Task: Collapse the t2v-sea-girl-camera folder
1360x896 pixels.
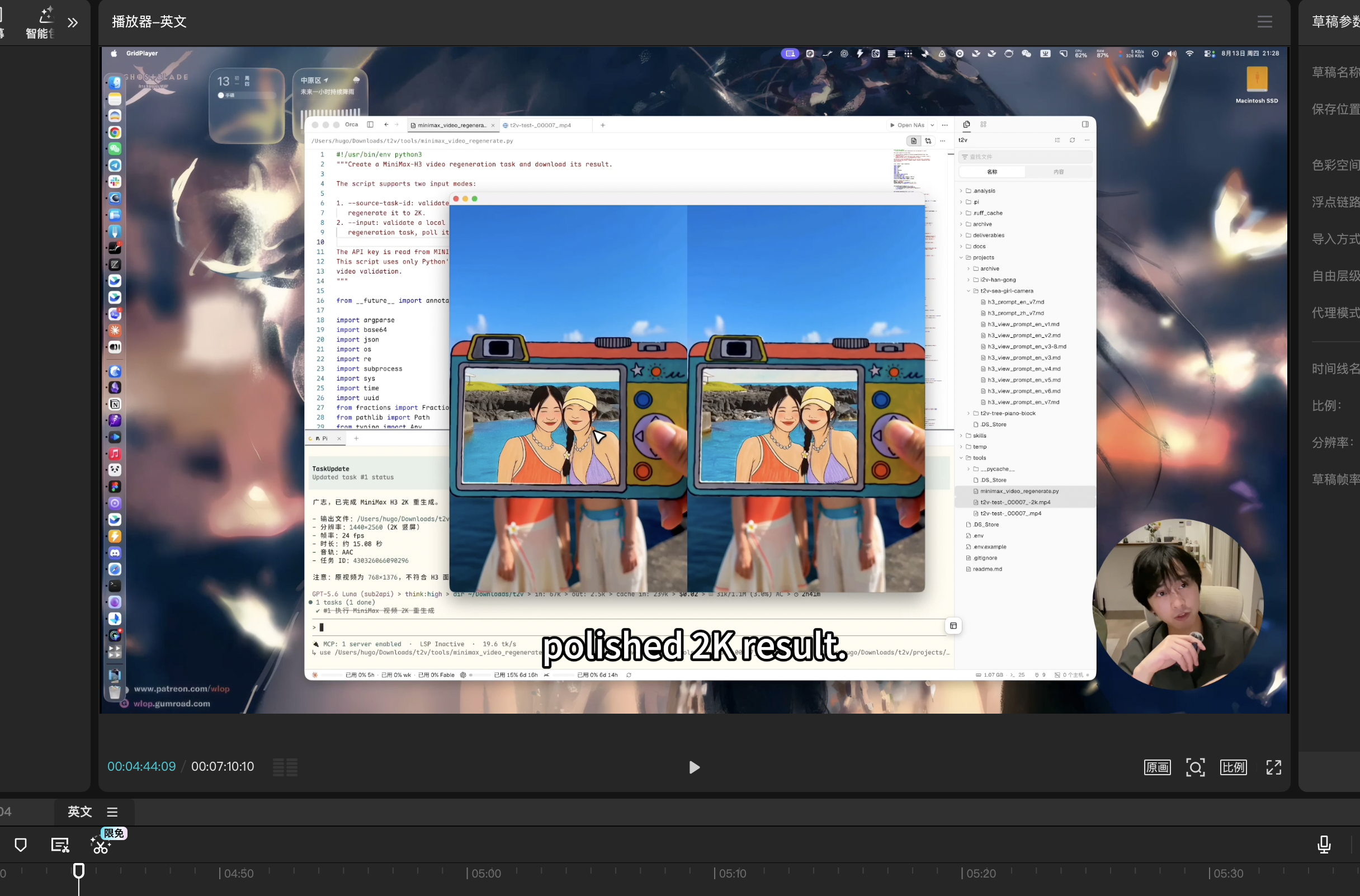Action: tap(1007, 291)
